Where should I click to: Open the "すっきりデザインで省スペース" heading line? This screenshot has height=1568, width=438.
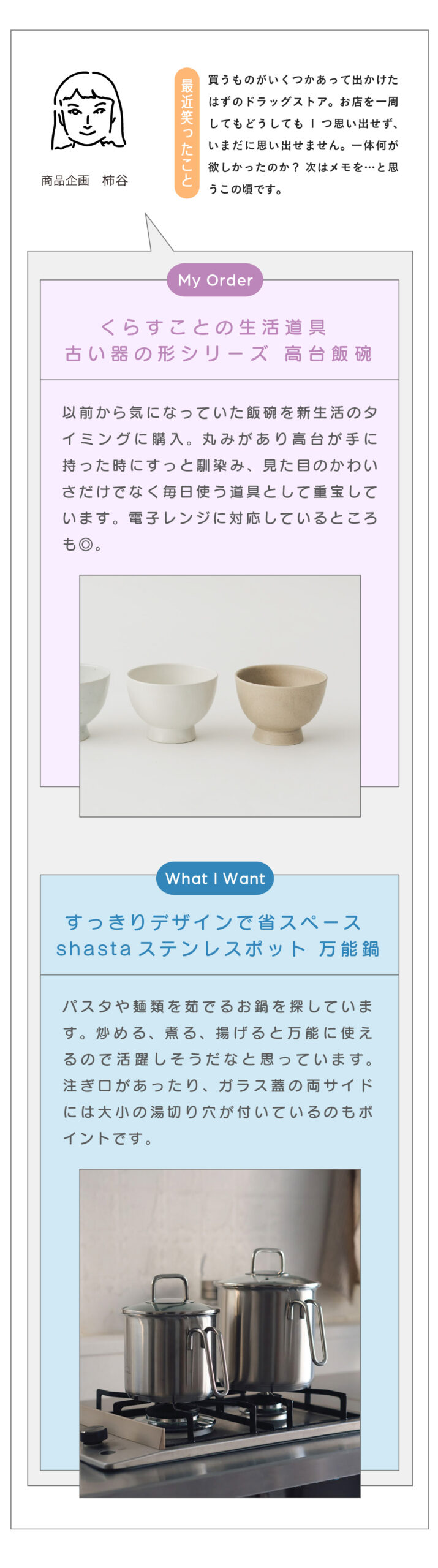pyautogui.click(x=213, y=922)
